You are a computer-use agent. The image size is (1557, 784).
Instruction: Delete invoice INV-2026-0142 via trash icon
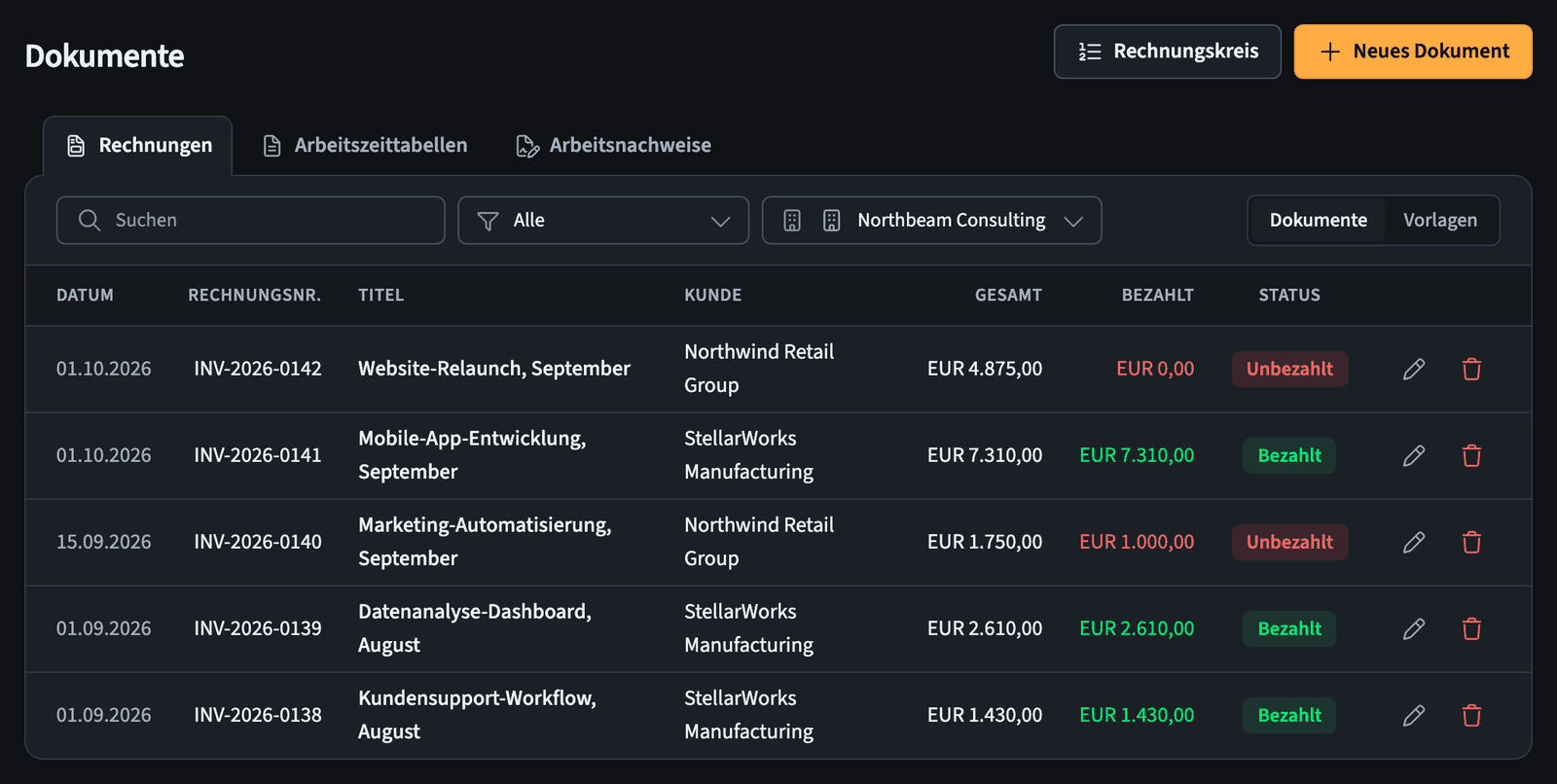(x=1471, y=369)
